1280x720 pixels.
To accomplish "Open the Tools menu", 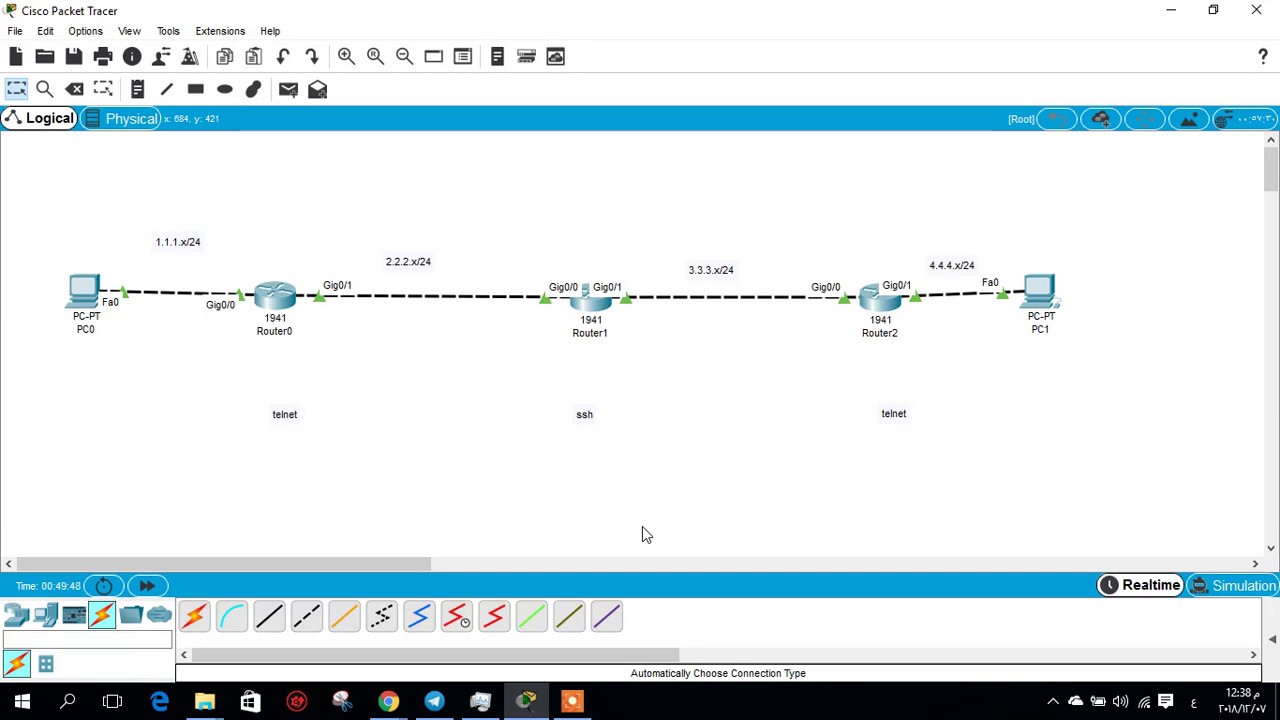I will pos(168,31).
